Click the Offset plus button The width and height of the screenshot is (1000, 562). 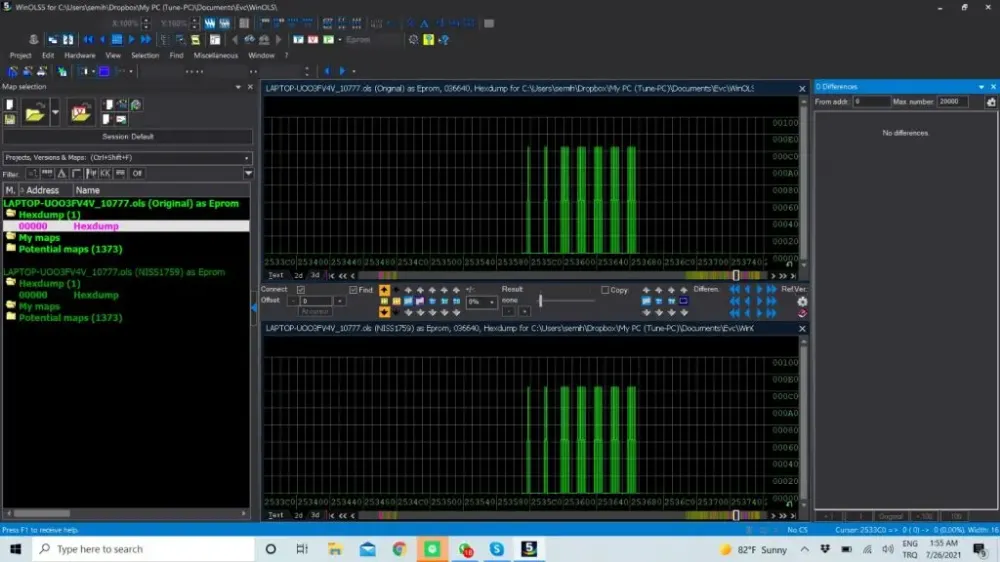click(x=339, y=301)
